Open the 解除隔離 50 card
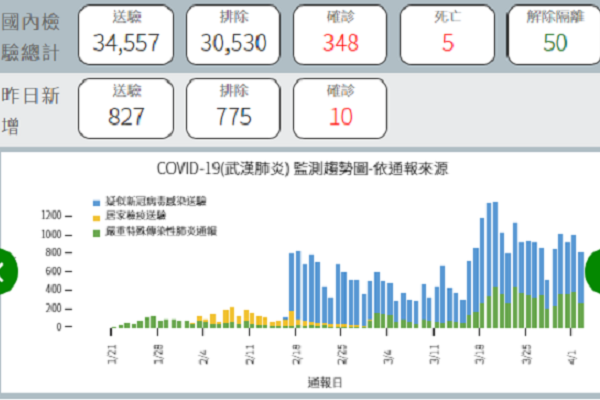Image resolution: width=600 pixels, height=400 pixels. coord(554,32)
